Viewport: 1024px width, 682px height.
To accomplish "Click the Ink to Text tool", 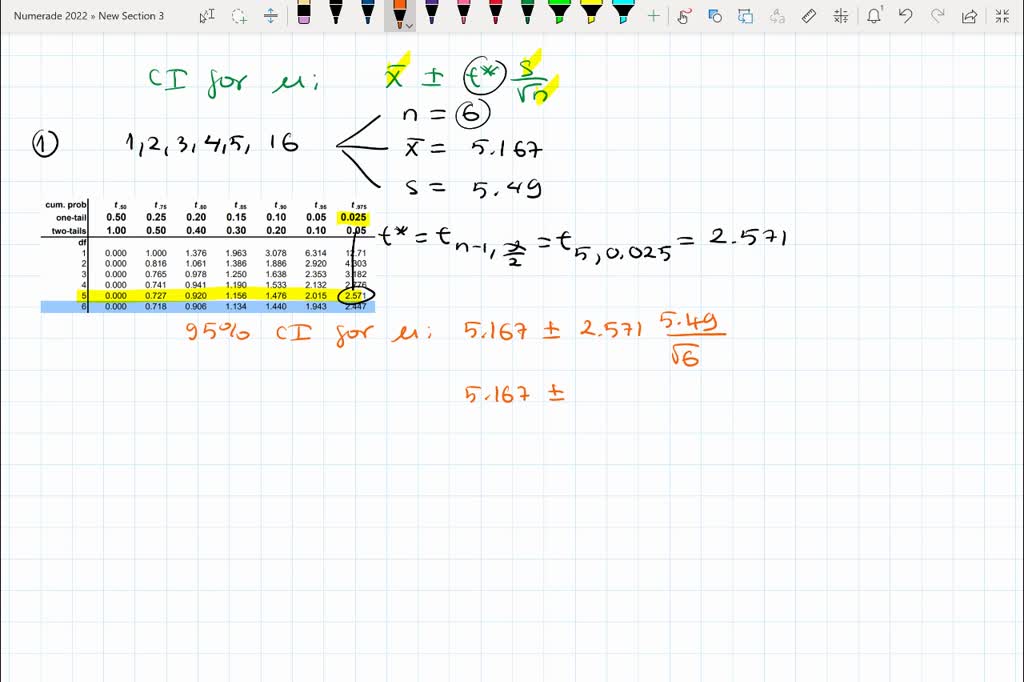I will [x=777, y=16].
